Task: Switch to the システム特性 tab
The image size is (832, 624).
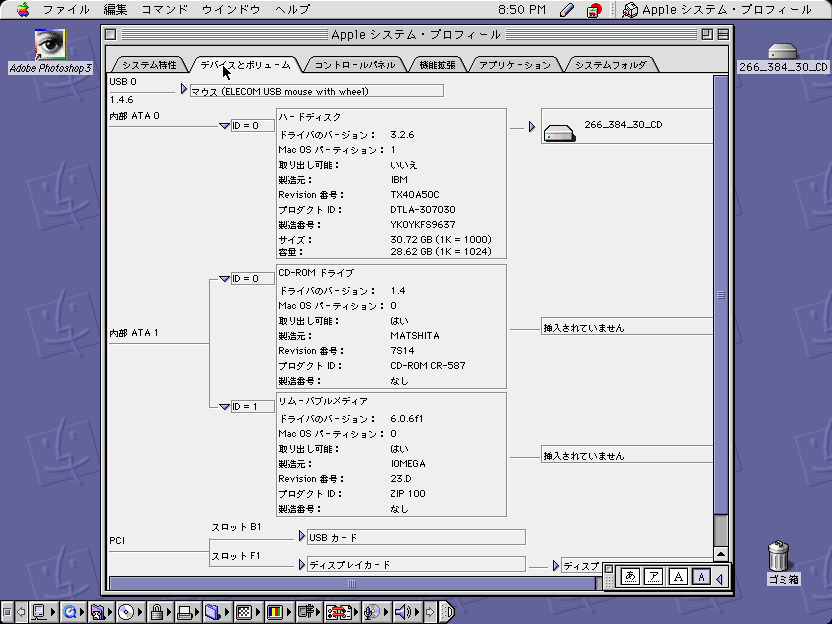Action: point(149,65)
